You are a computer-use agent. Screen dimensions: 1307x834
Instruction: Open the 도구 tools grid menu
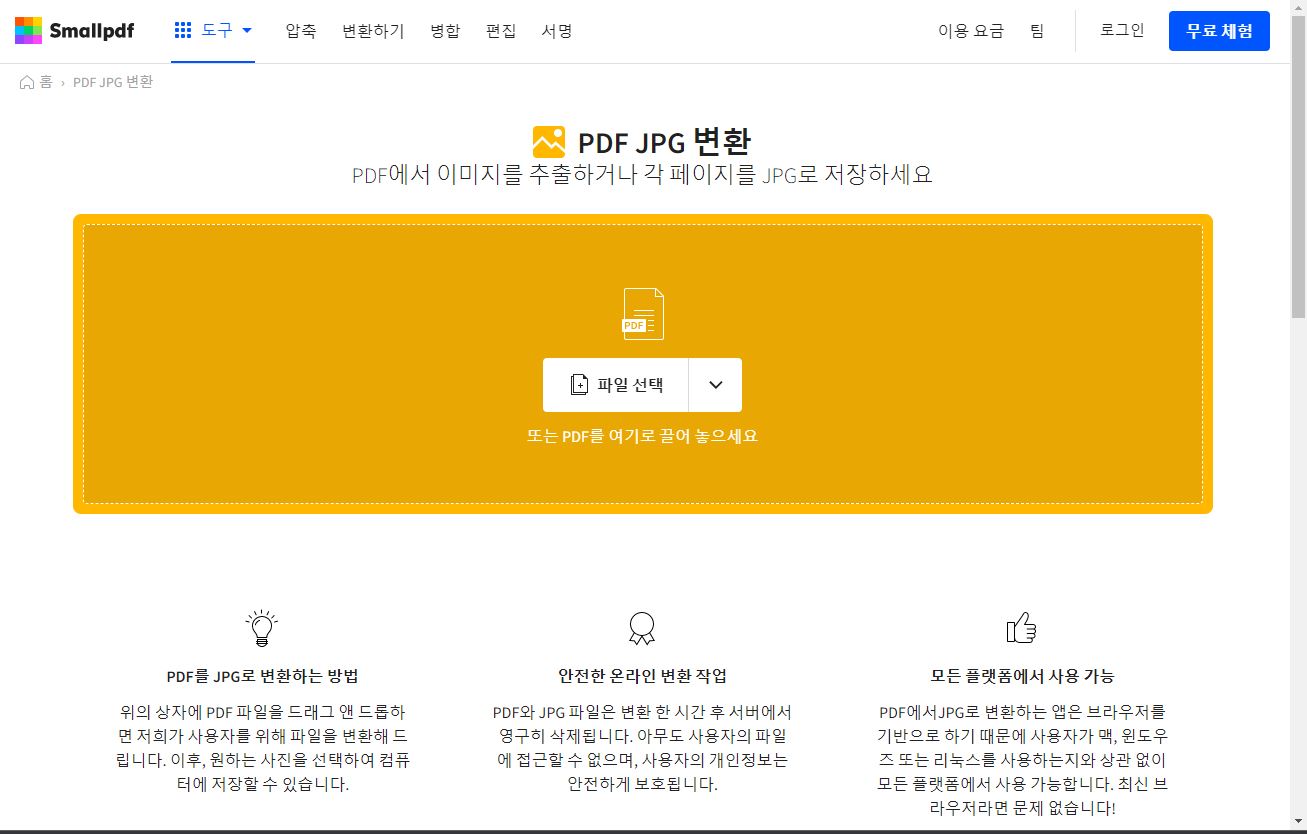point(213,31)
